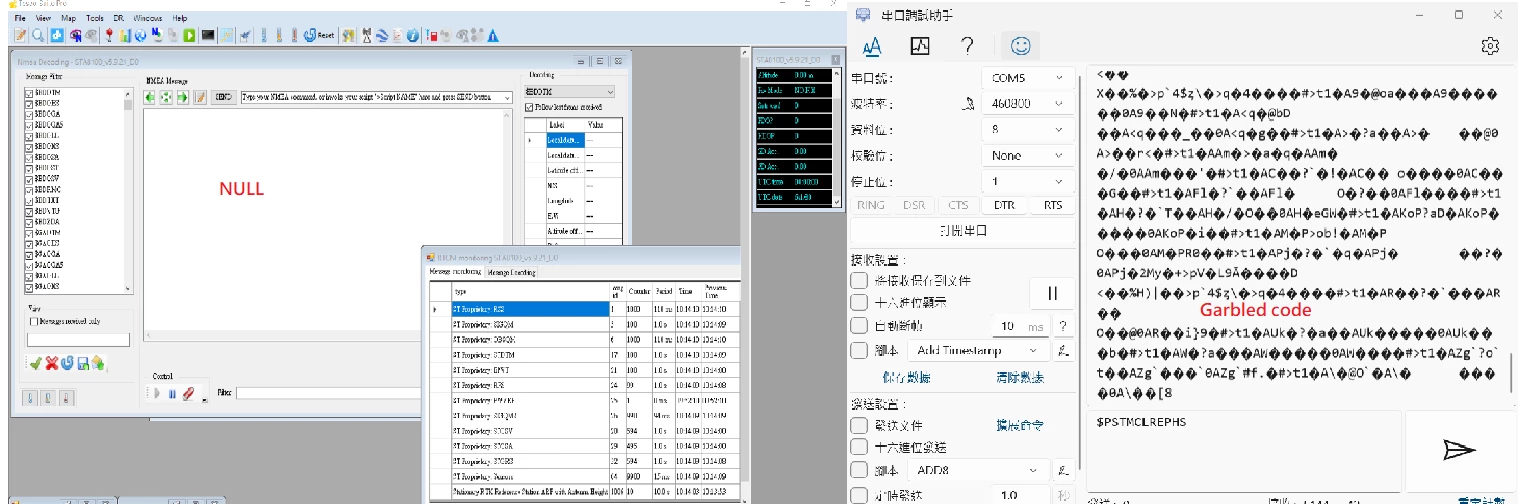The height and width of the screenshot is (504, 1518).
Task: Click the Reset icon in the main toolbar
Action: [x=320, y=35]
